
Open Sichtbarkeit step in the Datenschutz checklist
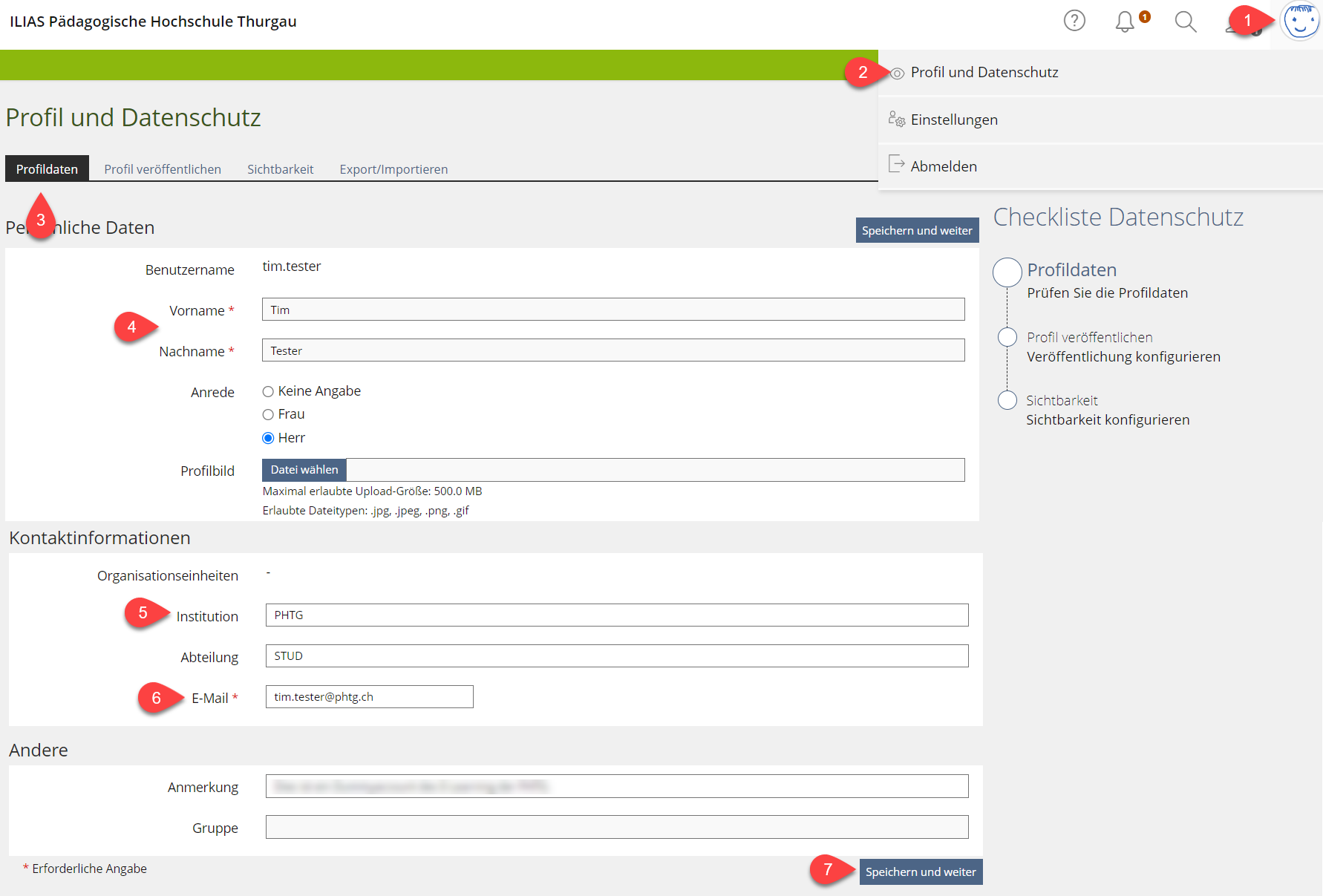click(x=1061, y=401)
